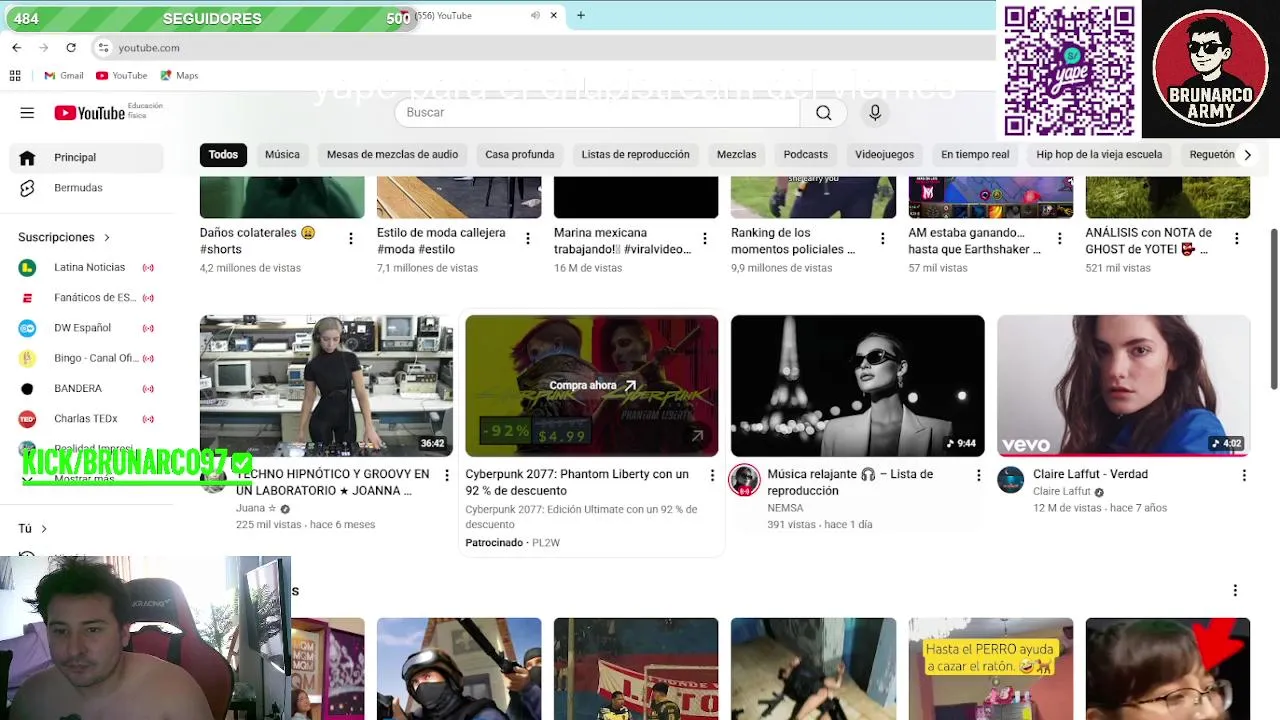Play Claire Laffut vevo thumbnail
Screen dimensions: 1280x720
[x=1123, y=386]
